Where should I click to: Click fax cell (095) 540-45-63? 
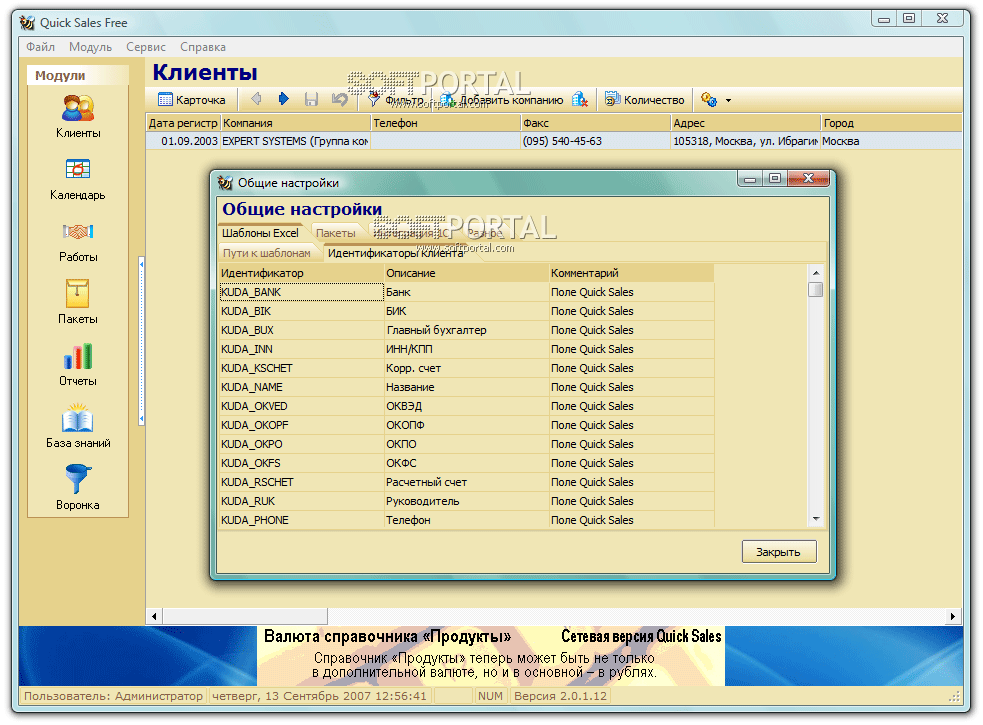click(x=595, y=141)
